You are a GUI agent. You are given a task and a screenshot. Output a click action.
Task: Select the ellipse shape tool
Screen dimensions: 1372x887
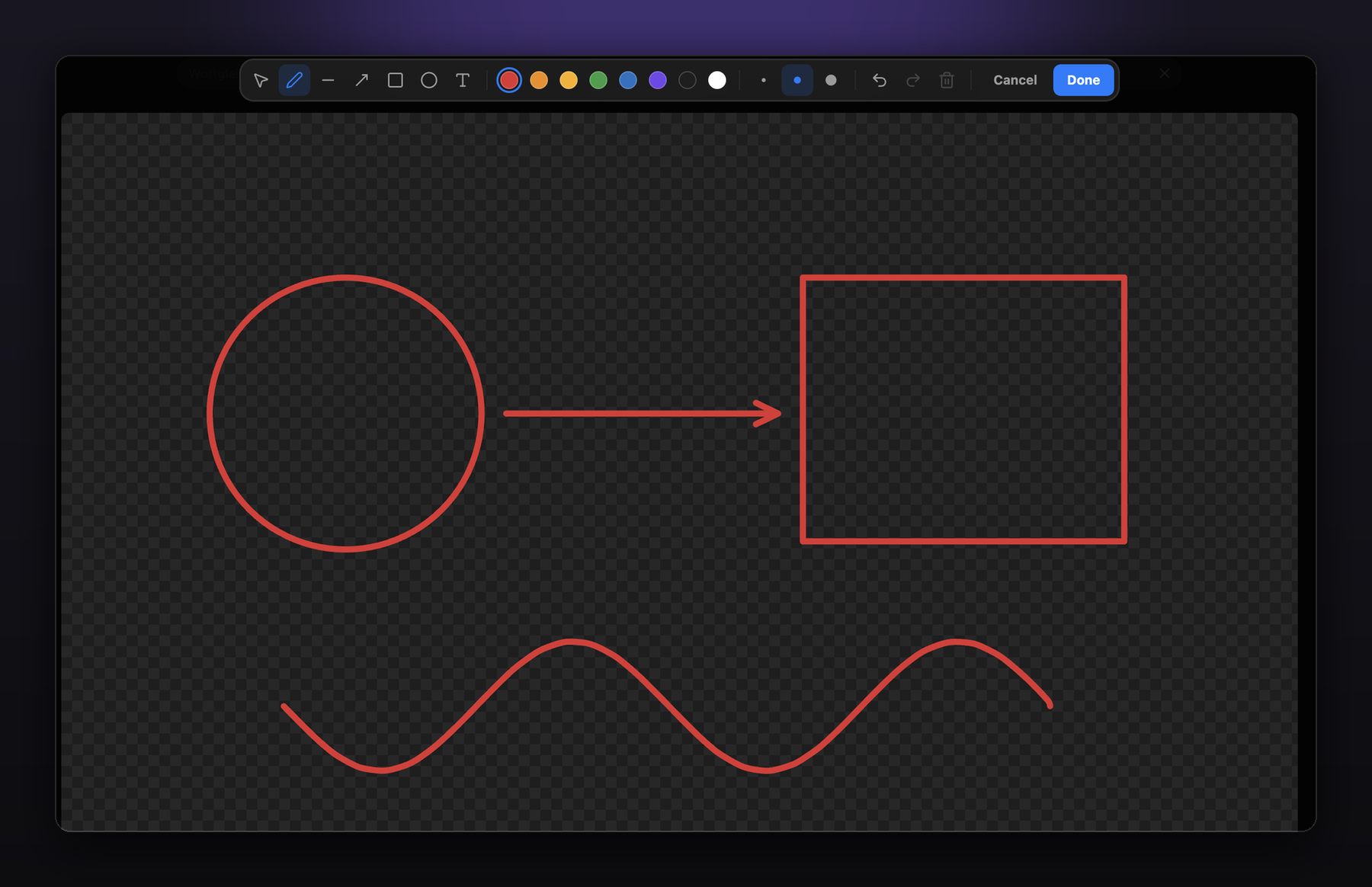click(x=429, y=80)
